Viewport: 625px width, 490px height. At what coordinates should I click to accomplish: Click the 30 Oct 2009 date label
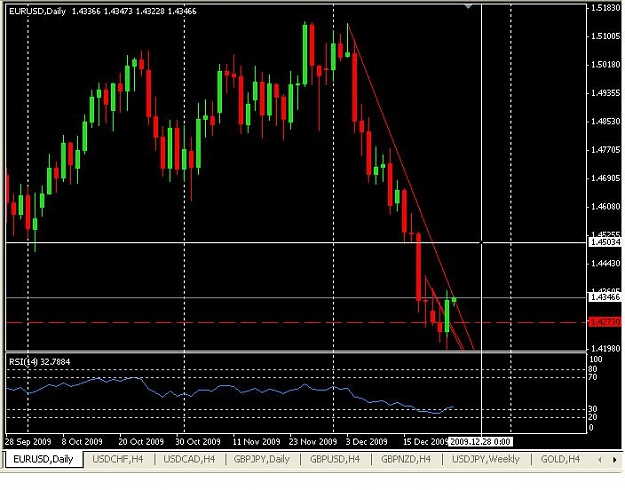pyautogui.click(x=198, y=442)
